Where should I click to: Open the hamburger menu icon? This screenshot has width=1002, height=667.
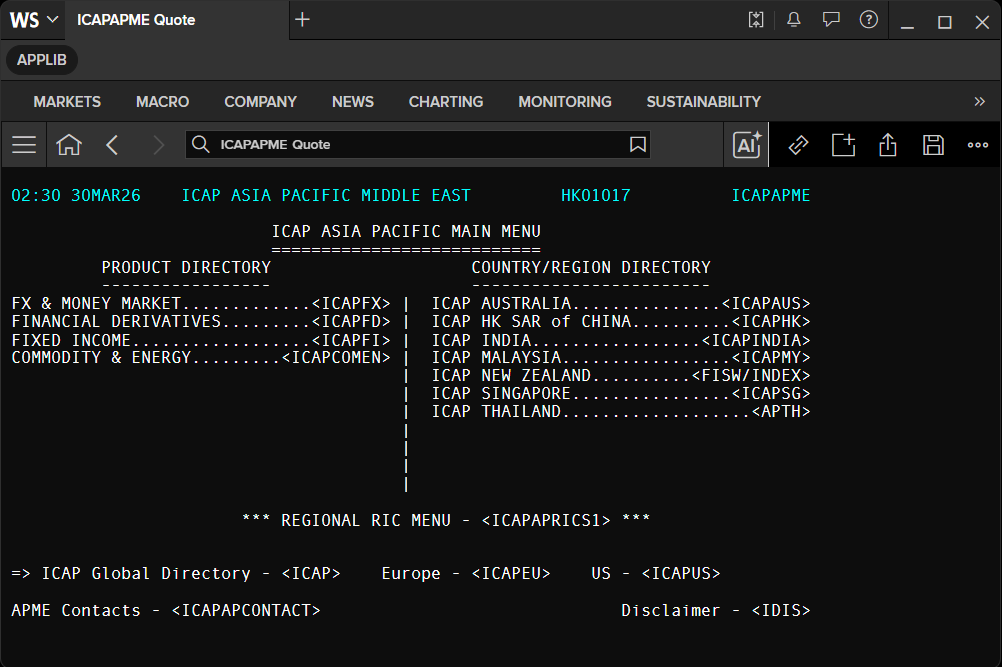(24, 144)
